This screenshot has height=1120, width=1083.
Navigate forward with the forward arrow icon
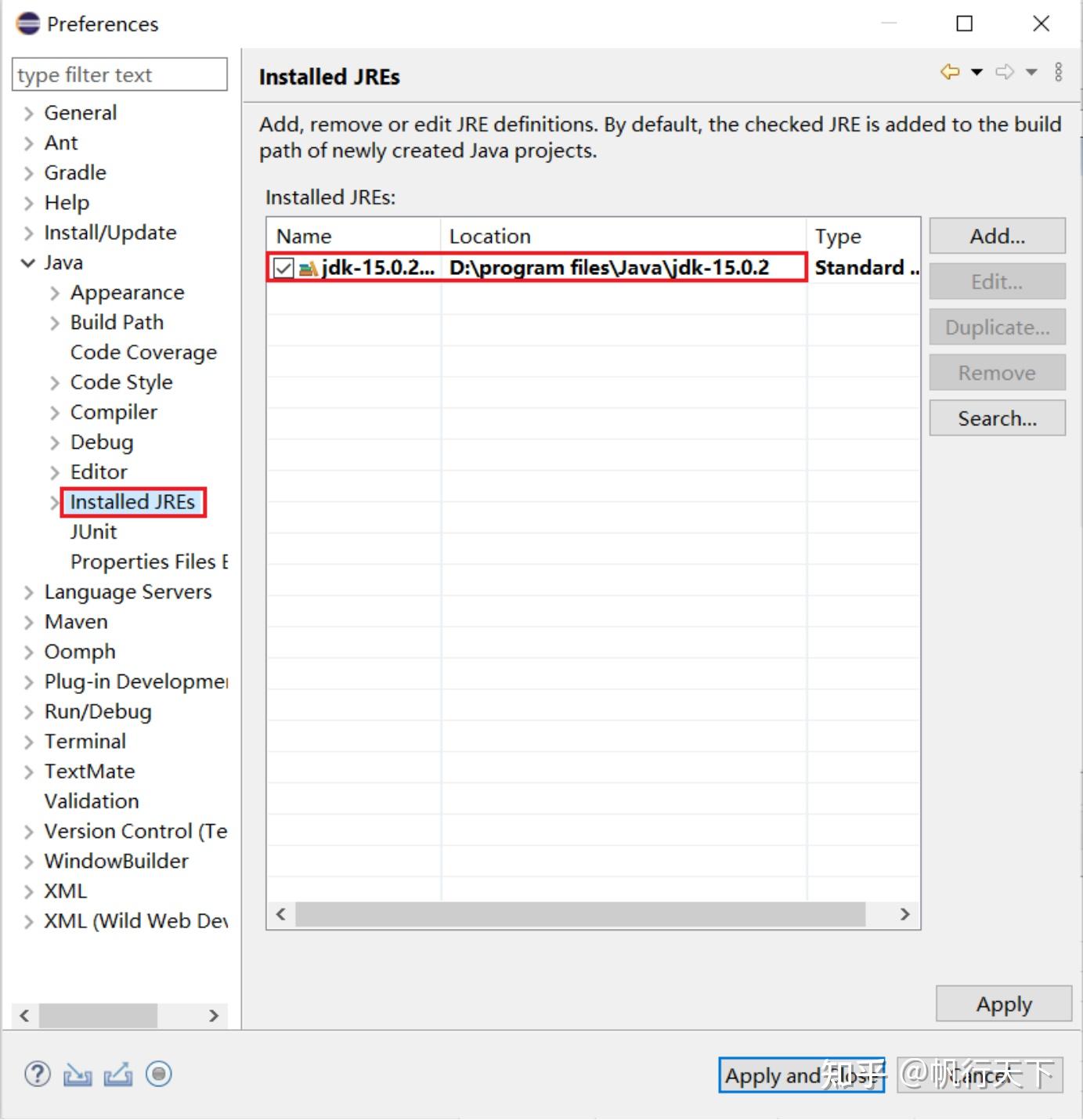1005,71
